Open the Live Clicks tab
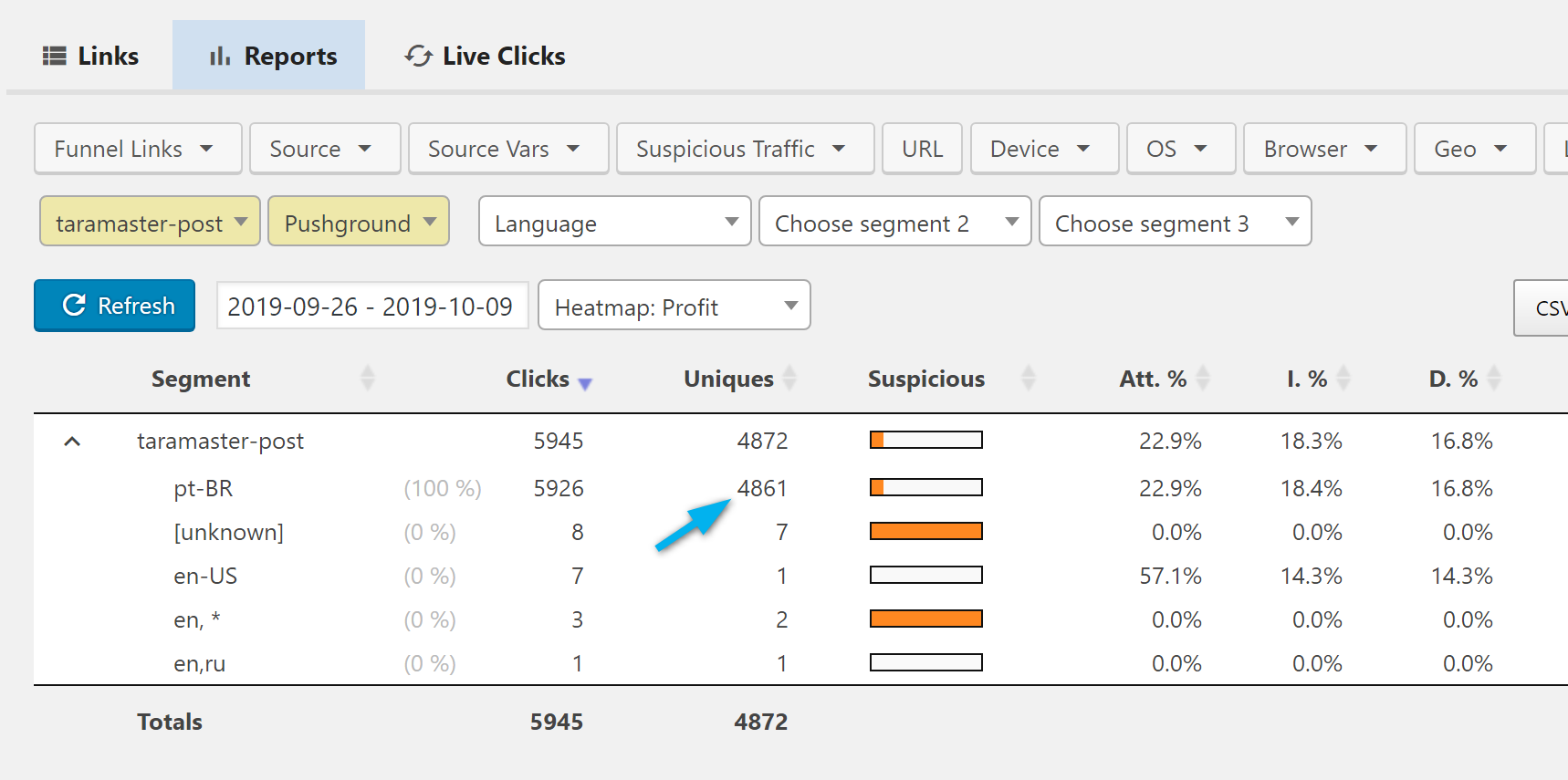 tap(485, 56)
